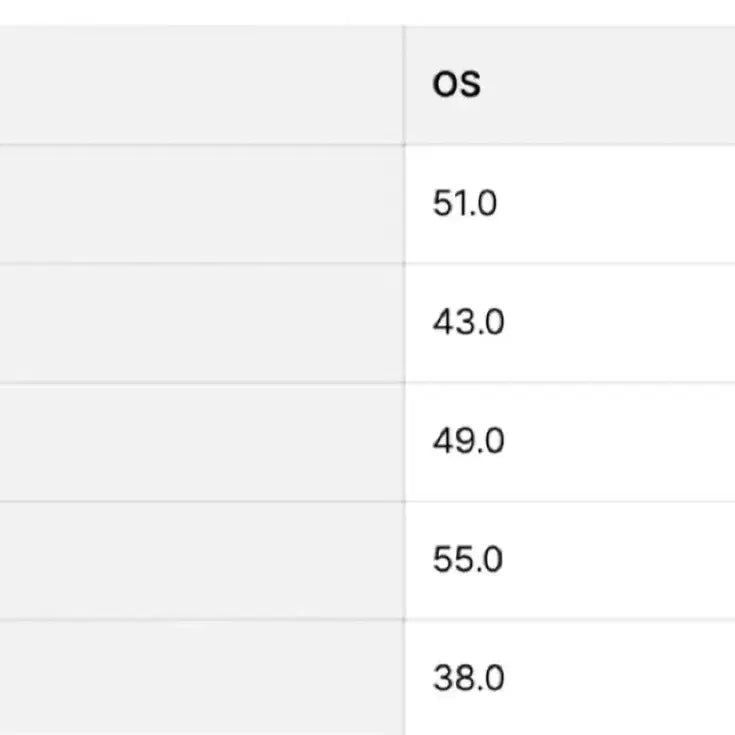Click the blank header cell left of OS
The width and height of the screenshot is (735, 735).
click(x=200, y=84)
